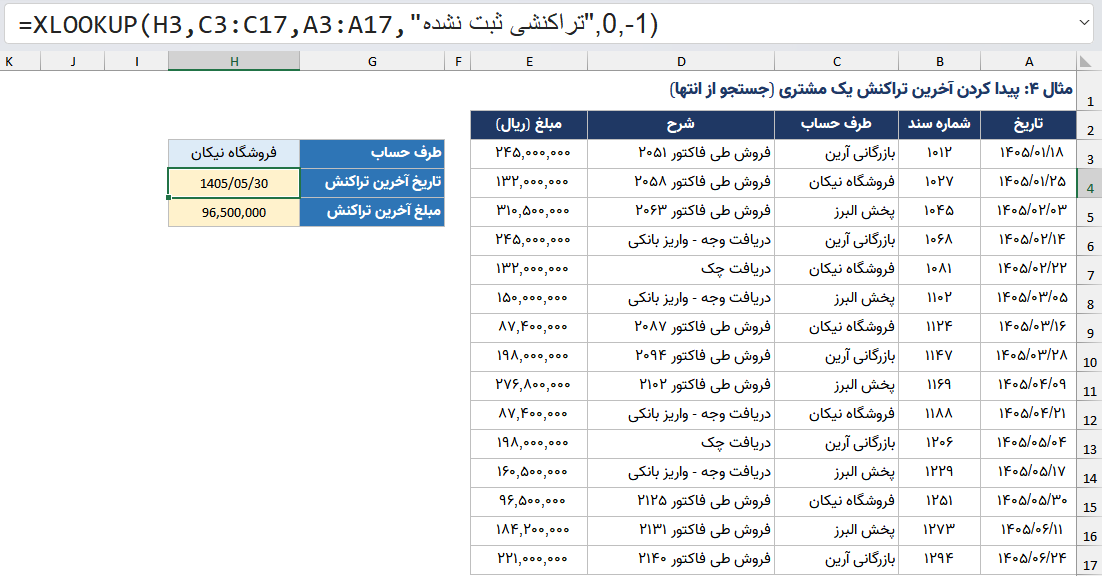This screenshot has height=576, width=1102.
Task: Select date cell ۱۴۰۵/۰۵/۰۴
Action: [1028, 444]
